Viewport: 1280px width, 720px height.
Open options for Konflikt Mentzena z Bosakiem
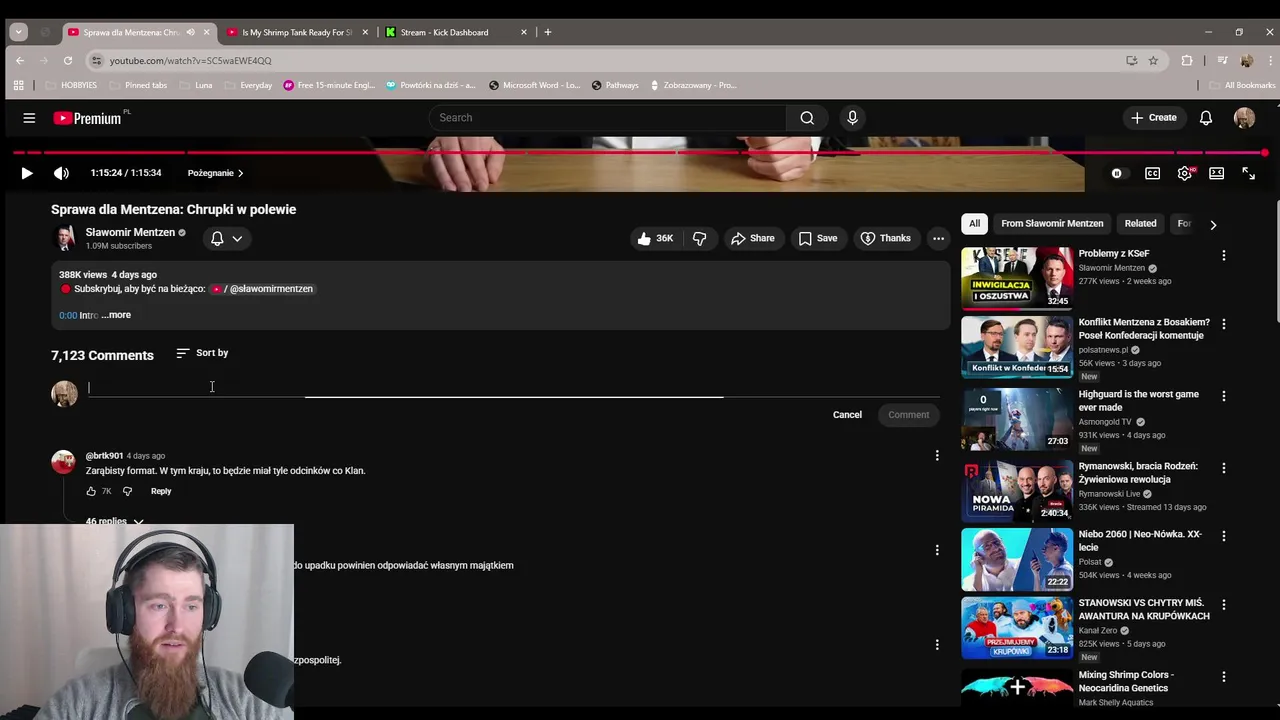pyautogui.click(x=1223, y=324)
